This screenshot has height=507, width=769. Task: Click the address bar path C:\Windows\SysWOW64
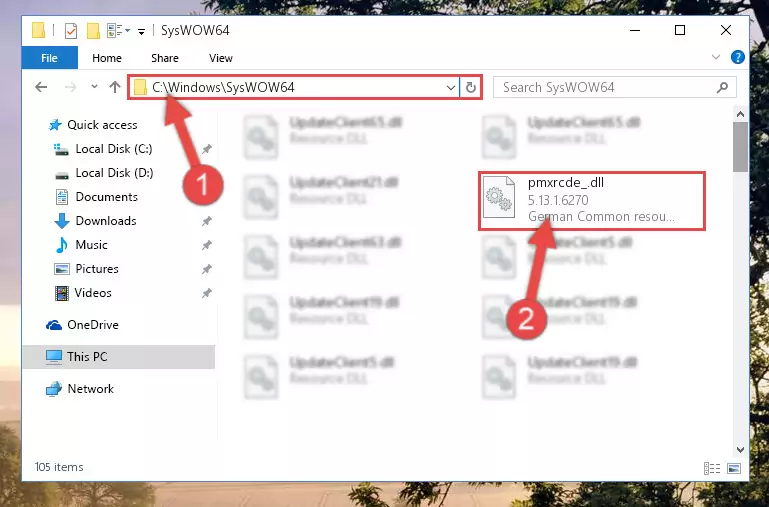coord(223,87)
